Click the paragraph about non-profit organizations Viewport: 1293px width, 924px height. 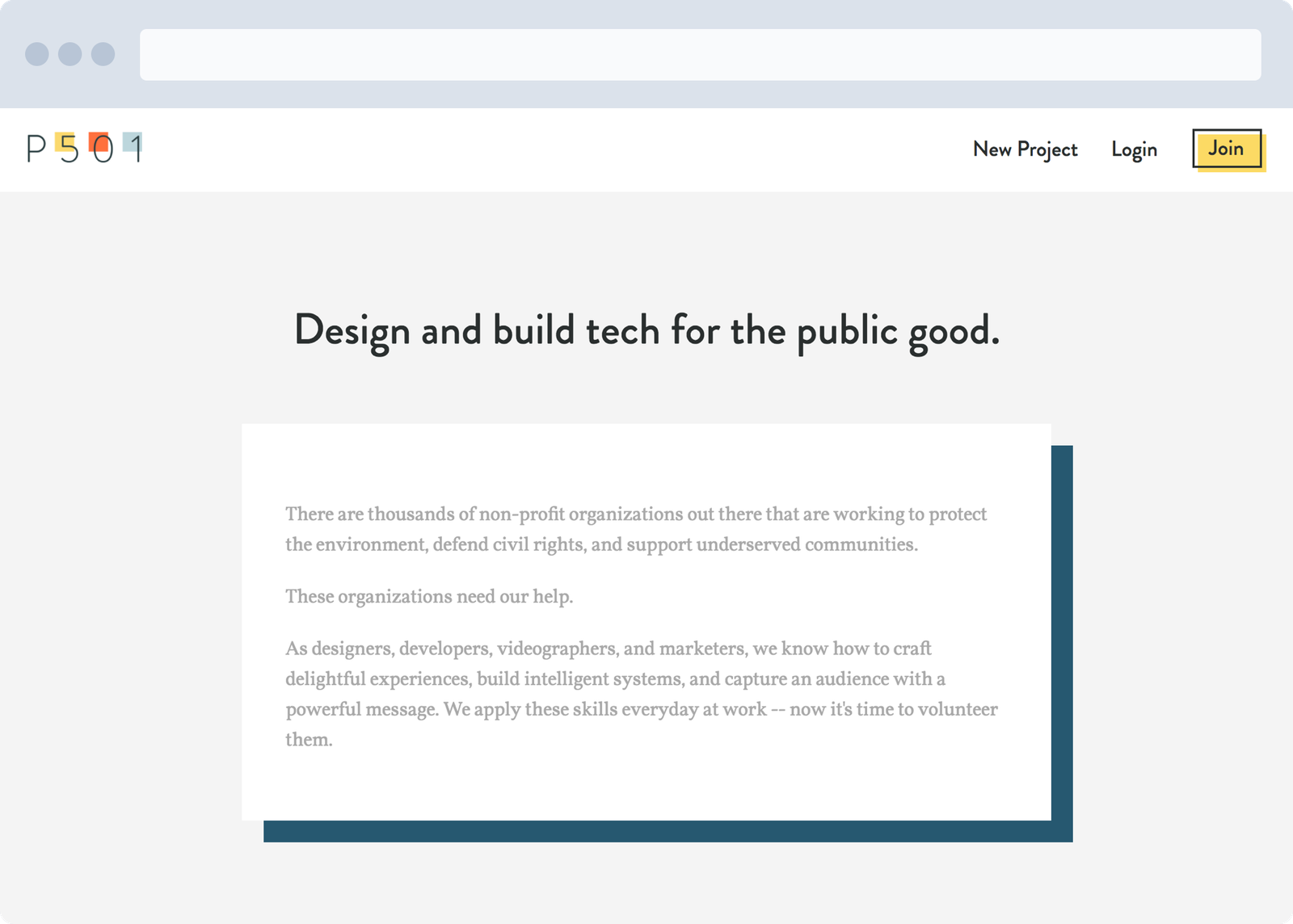tap(635, 529)
